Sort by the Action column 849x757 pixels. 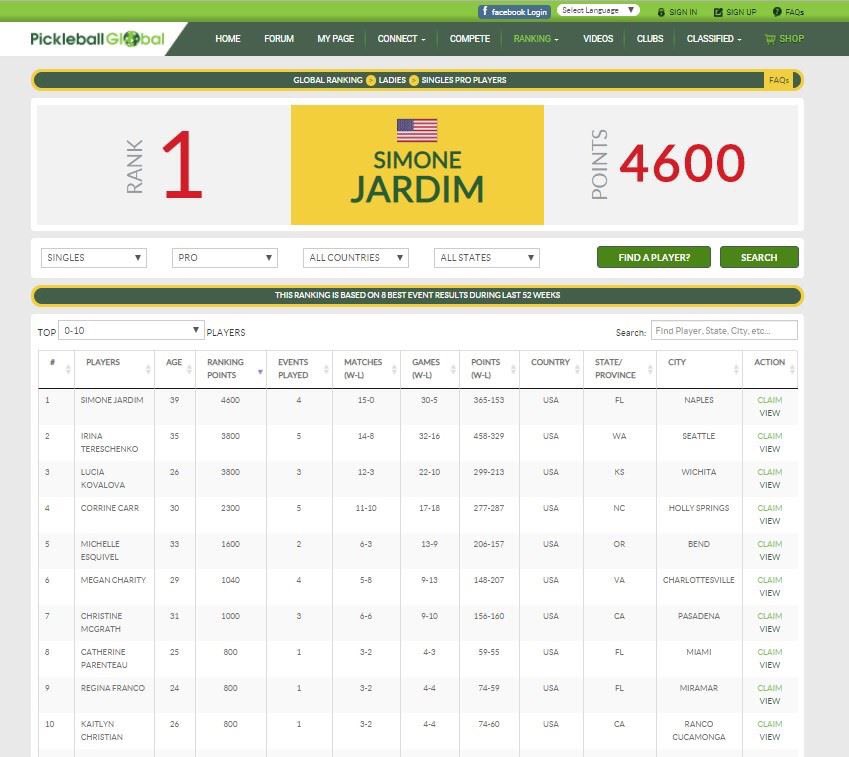[x=770, y=369]
